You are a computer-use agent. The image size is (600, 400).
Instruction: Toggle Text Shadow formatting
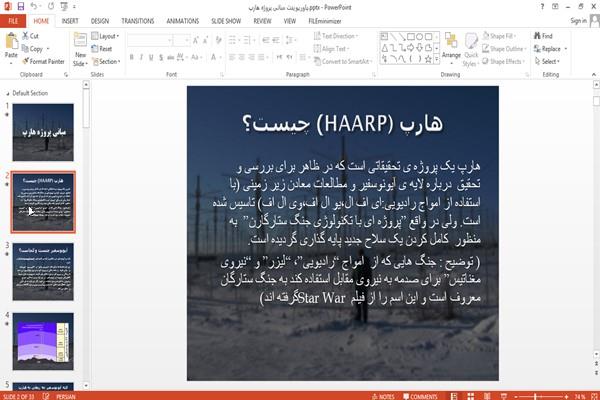click(x=161, y=57)
